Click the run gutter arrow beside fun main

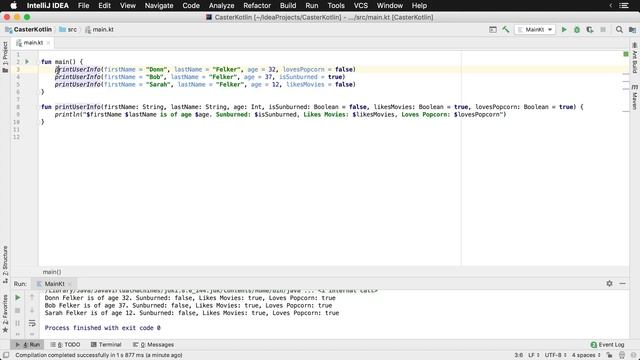coord(27,62)
